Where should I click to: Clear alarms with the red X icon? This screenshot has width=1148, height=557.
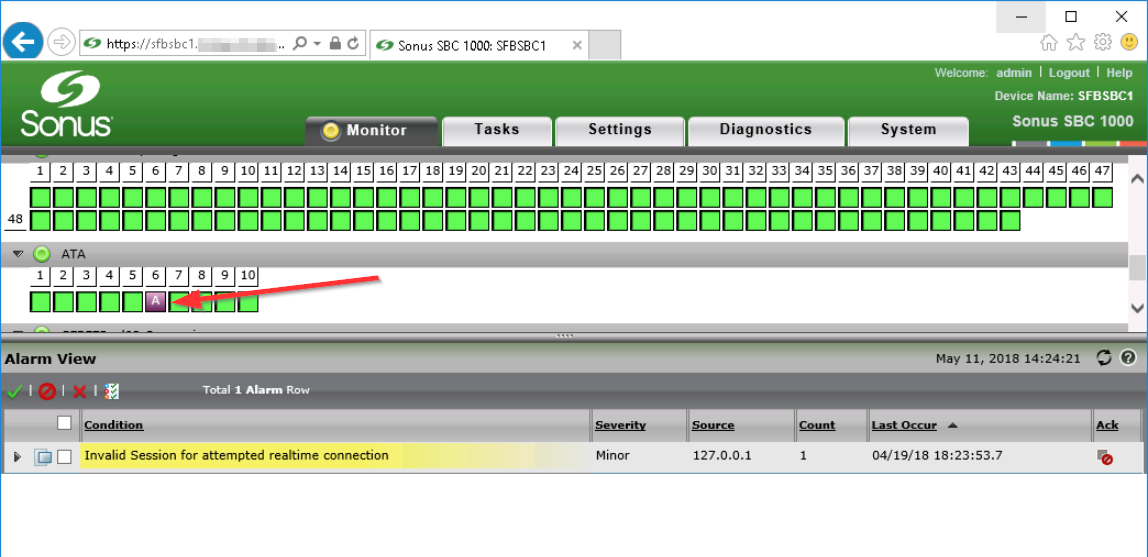pyautogui.click(x=79, y=391)
